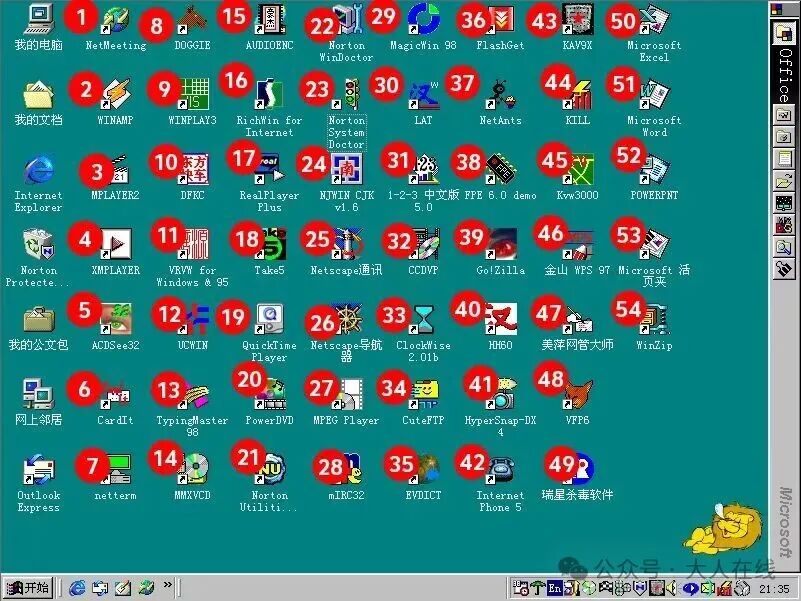
Task: Select the EVDICT globe icon
Action: [423, 470]
